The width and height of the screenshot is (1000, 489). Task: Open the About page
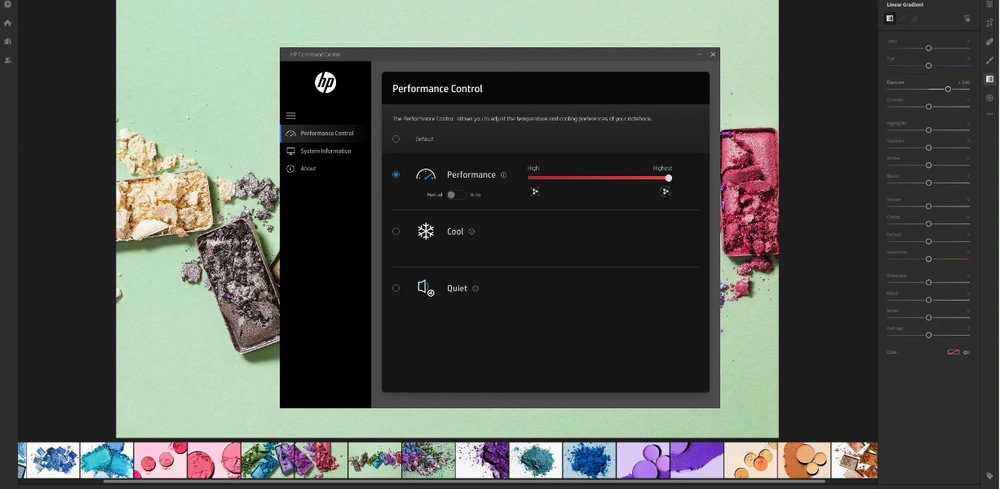point(308,169)
